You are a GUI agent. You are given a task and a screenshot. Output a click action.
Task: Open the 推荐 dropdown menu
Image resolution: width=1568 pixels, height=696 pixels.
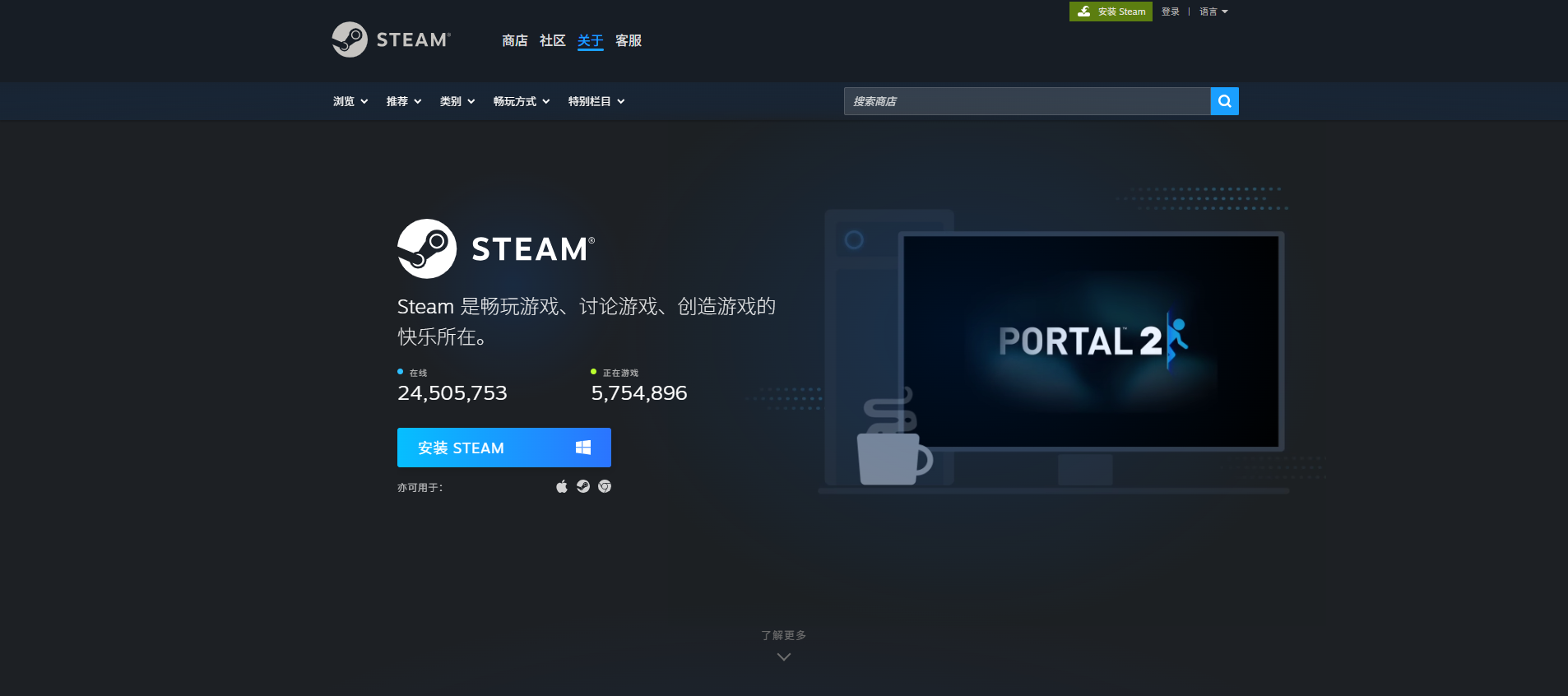(404, 101)
